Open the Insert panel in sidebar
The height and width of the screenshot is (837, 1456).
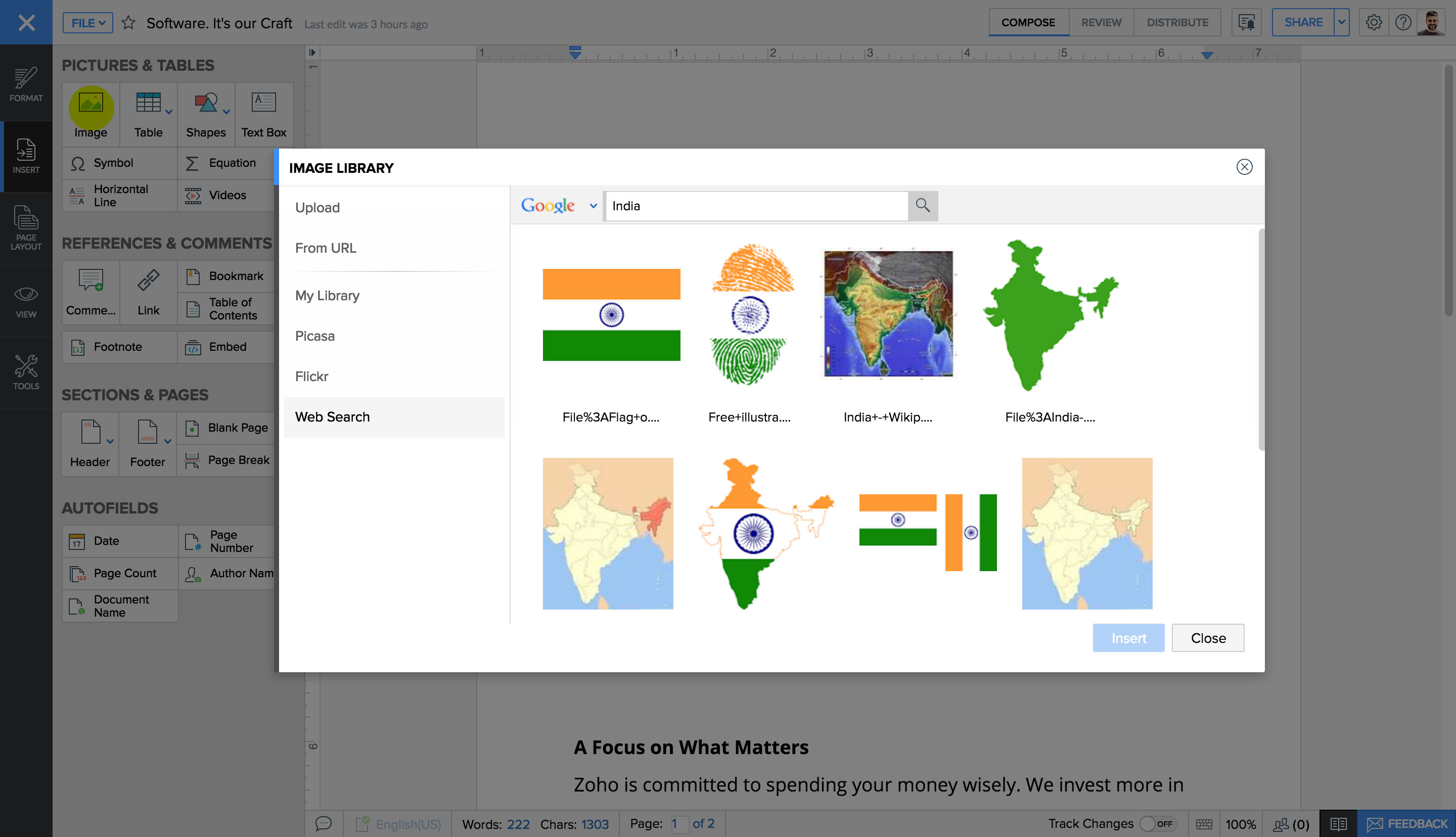pyautogui.click(x=26, y=156)
